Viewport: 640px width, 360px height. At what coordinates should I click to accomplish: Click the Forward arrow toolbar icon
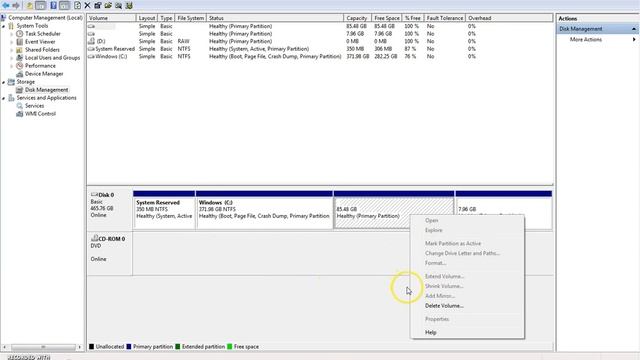click(16, 5)
